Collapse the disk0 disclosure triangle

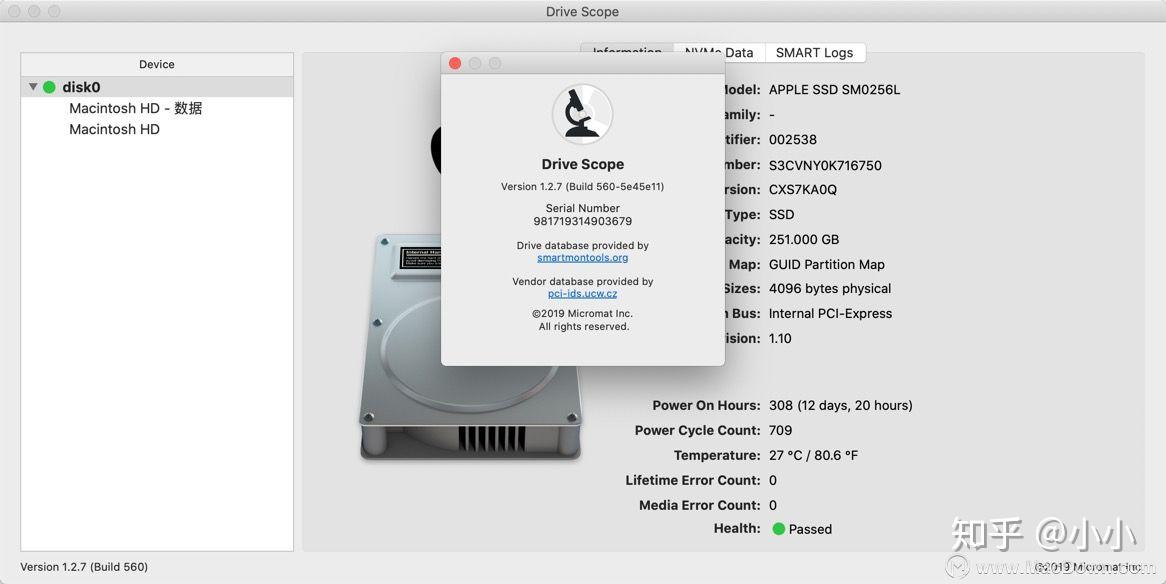click(32, 86)
